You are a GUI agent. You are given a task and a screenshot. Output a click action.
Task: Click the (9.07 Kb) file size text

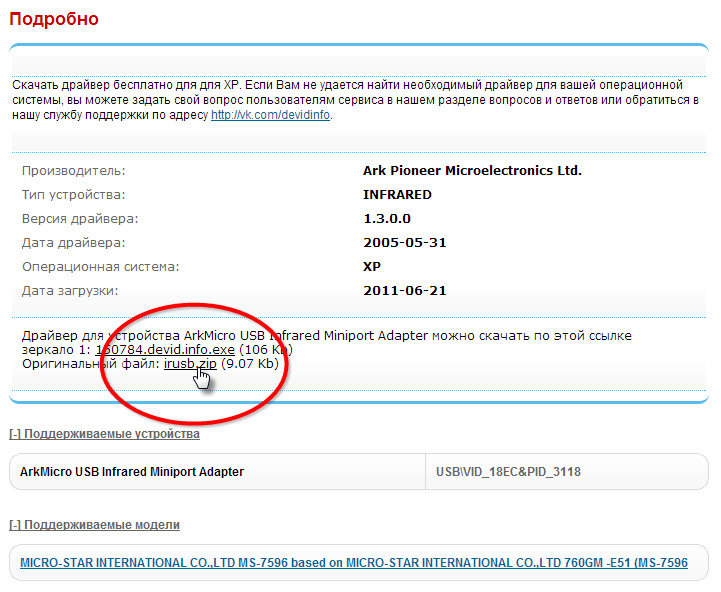coord(250,364)
